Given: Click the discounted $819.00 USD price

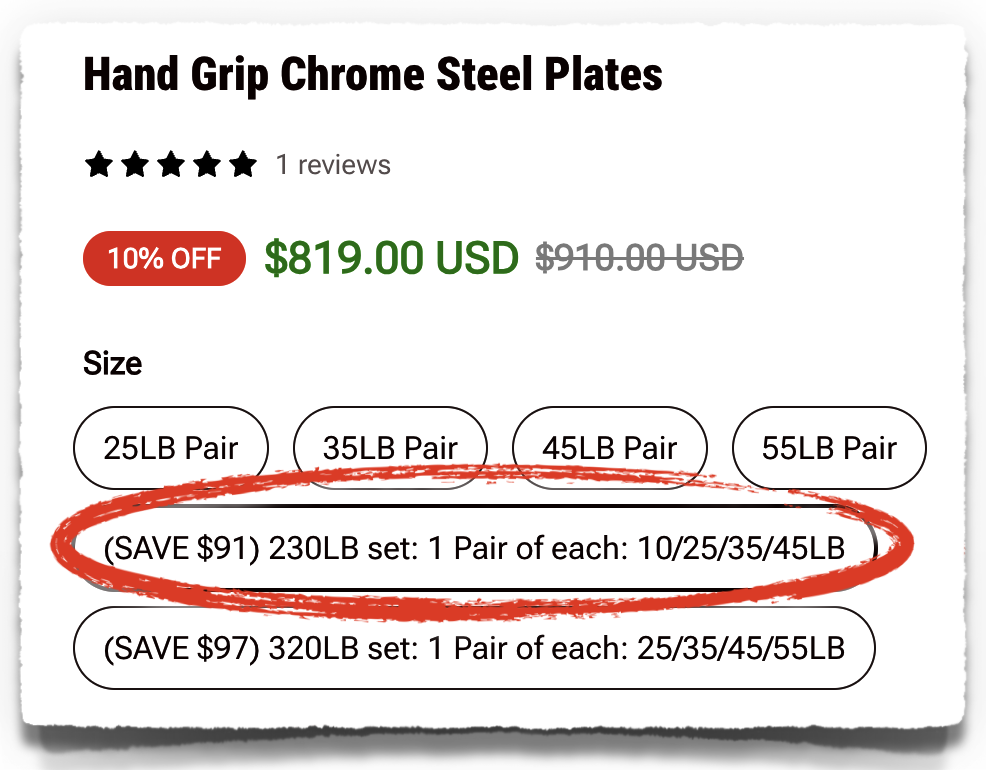Looking at the screenshot, I should [386, 258].
